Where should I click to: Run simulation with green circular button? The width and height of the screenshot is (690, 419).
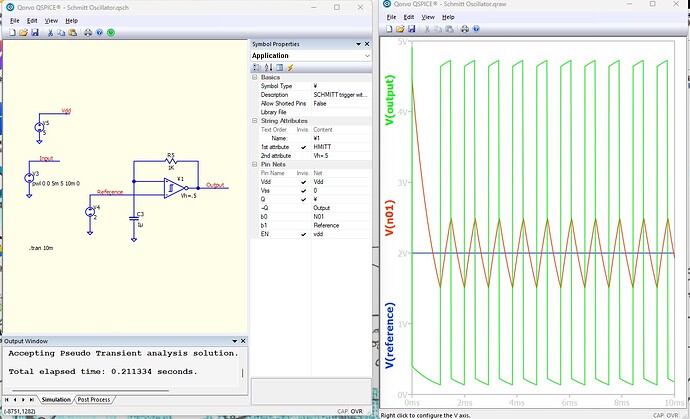point(111,33)
